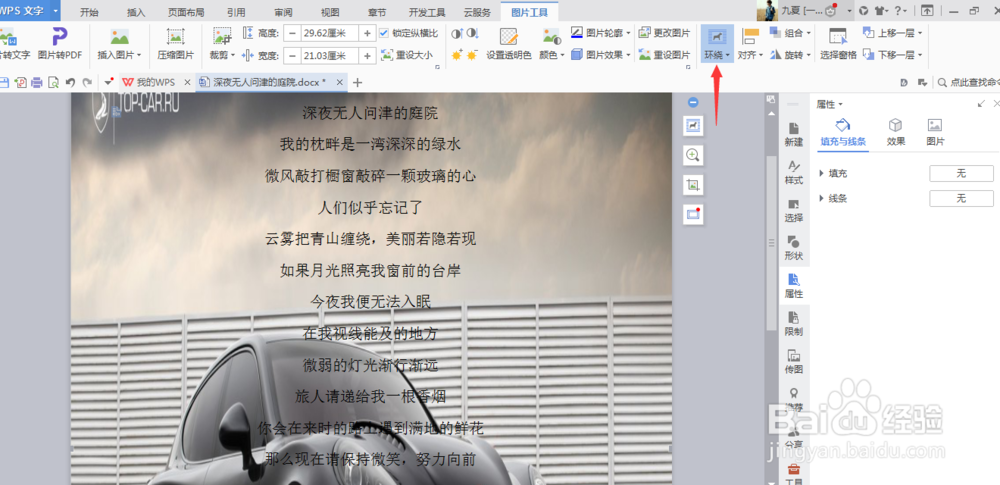Increase height with the plus stepper

[x=367, y=33]
